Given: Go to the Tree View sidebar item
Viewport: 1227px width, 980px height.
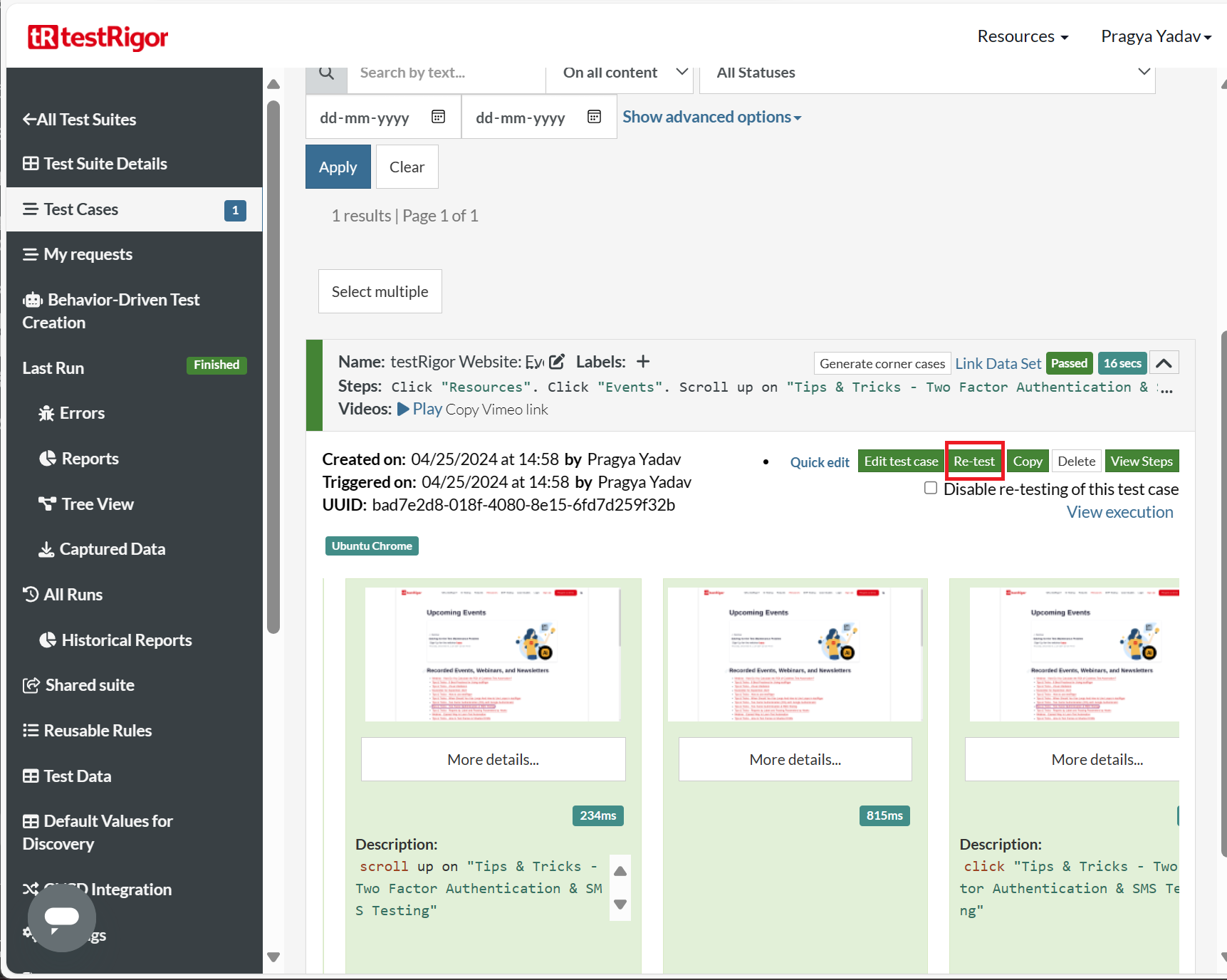Looking at the screenshot, I should [86, 504].
